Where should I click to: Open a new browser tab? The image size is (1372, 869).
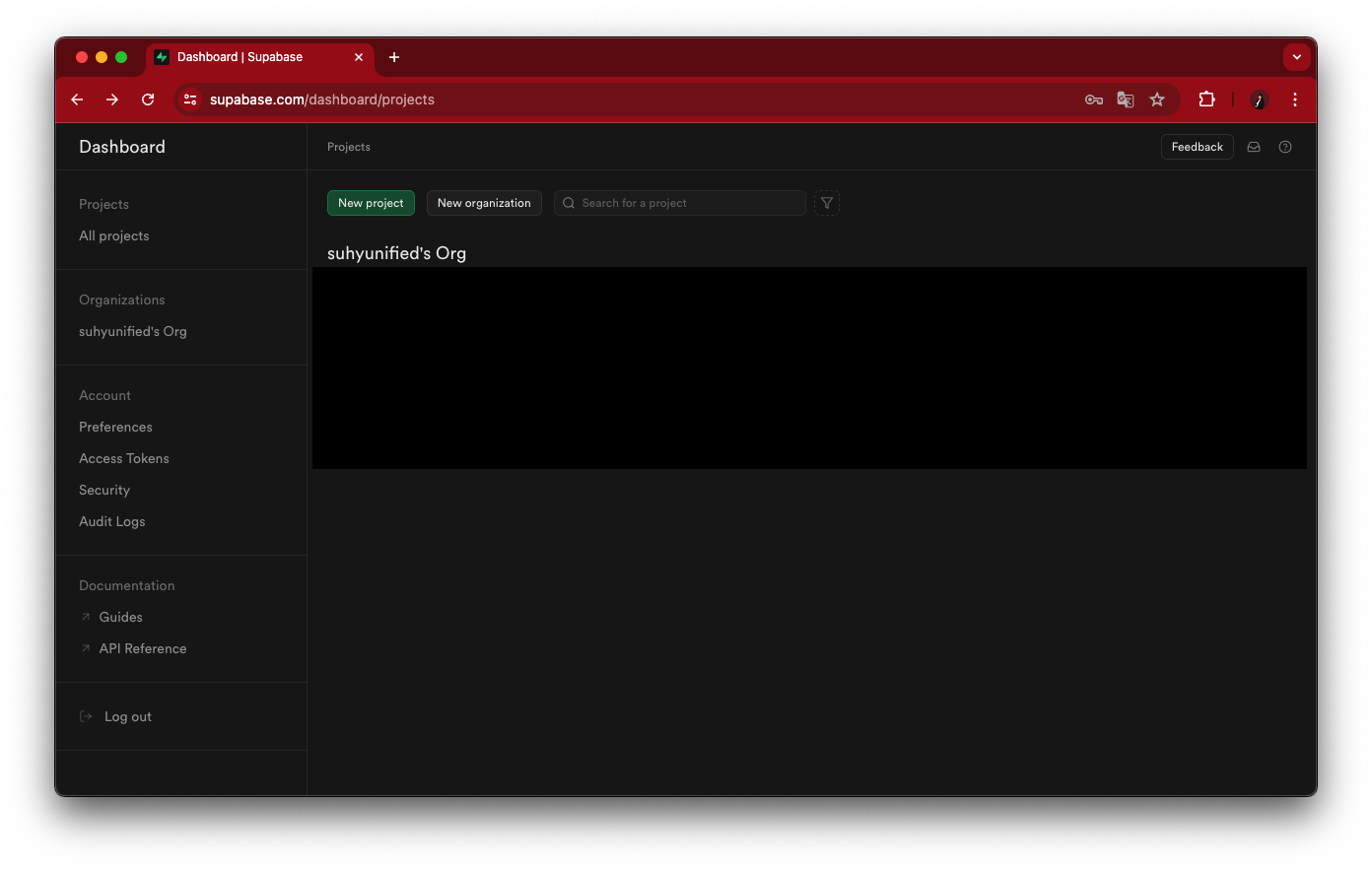394,57
